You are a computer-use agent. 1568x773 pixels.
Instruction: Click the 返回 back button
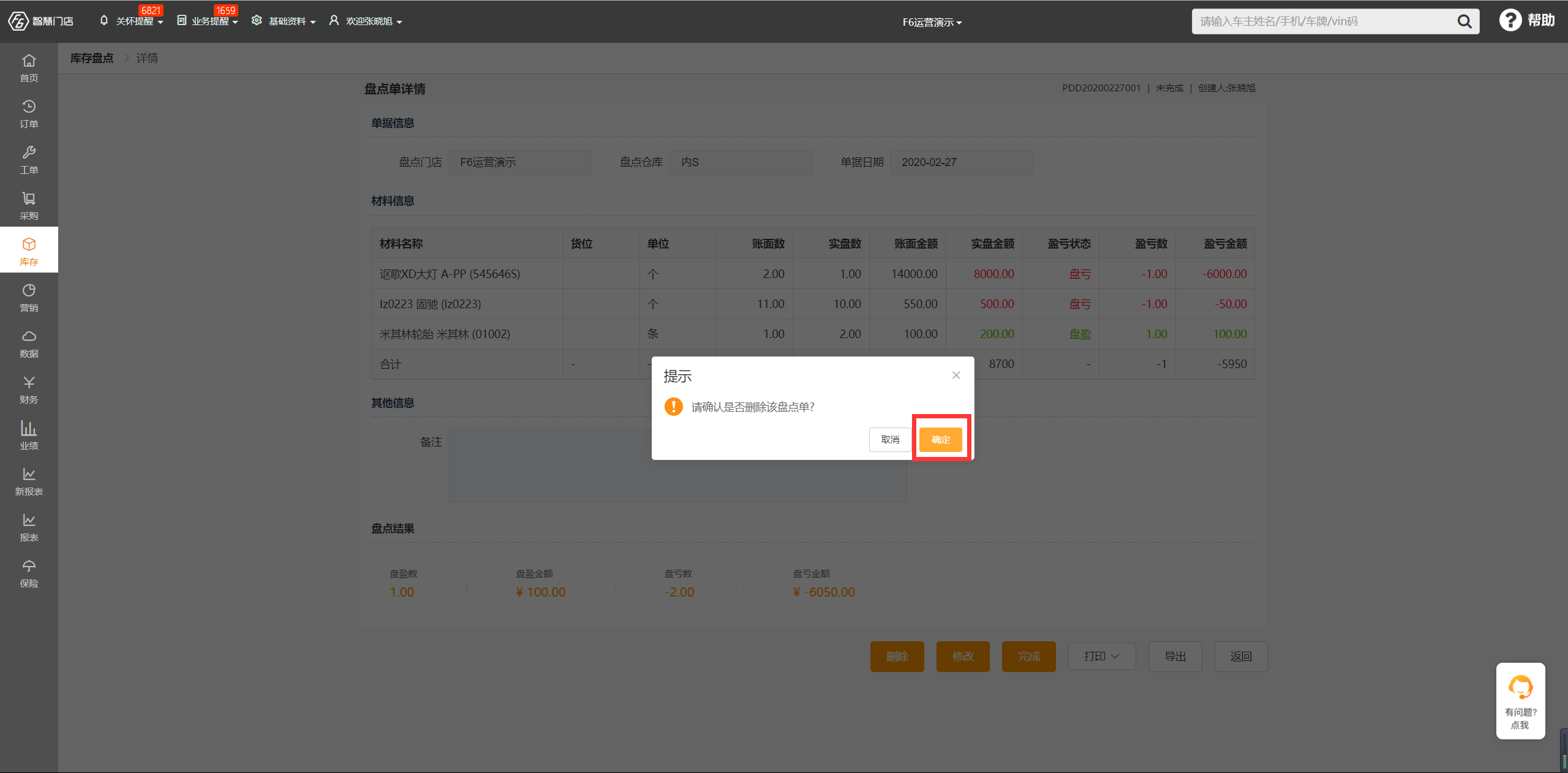1241,656
